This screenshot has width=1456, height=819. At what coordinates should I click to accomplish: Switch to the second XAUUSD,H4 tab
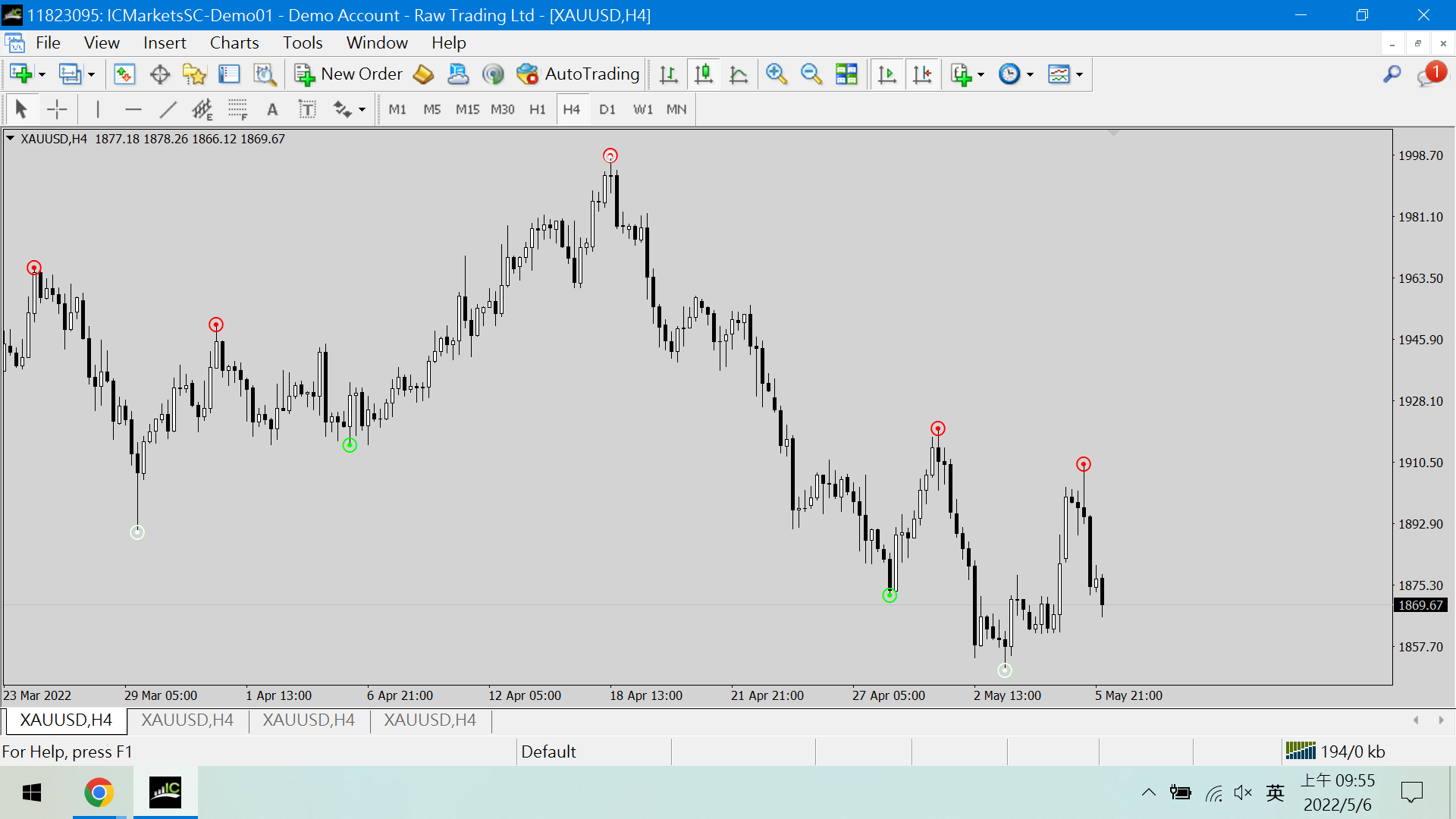click(x=187, y=720)
